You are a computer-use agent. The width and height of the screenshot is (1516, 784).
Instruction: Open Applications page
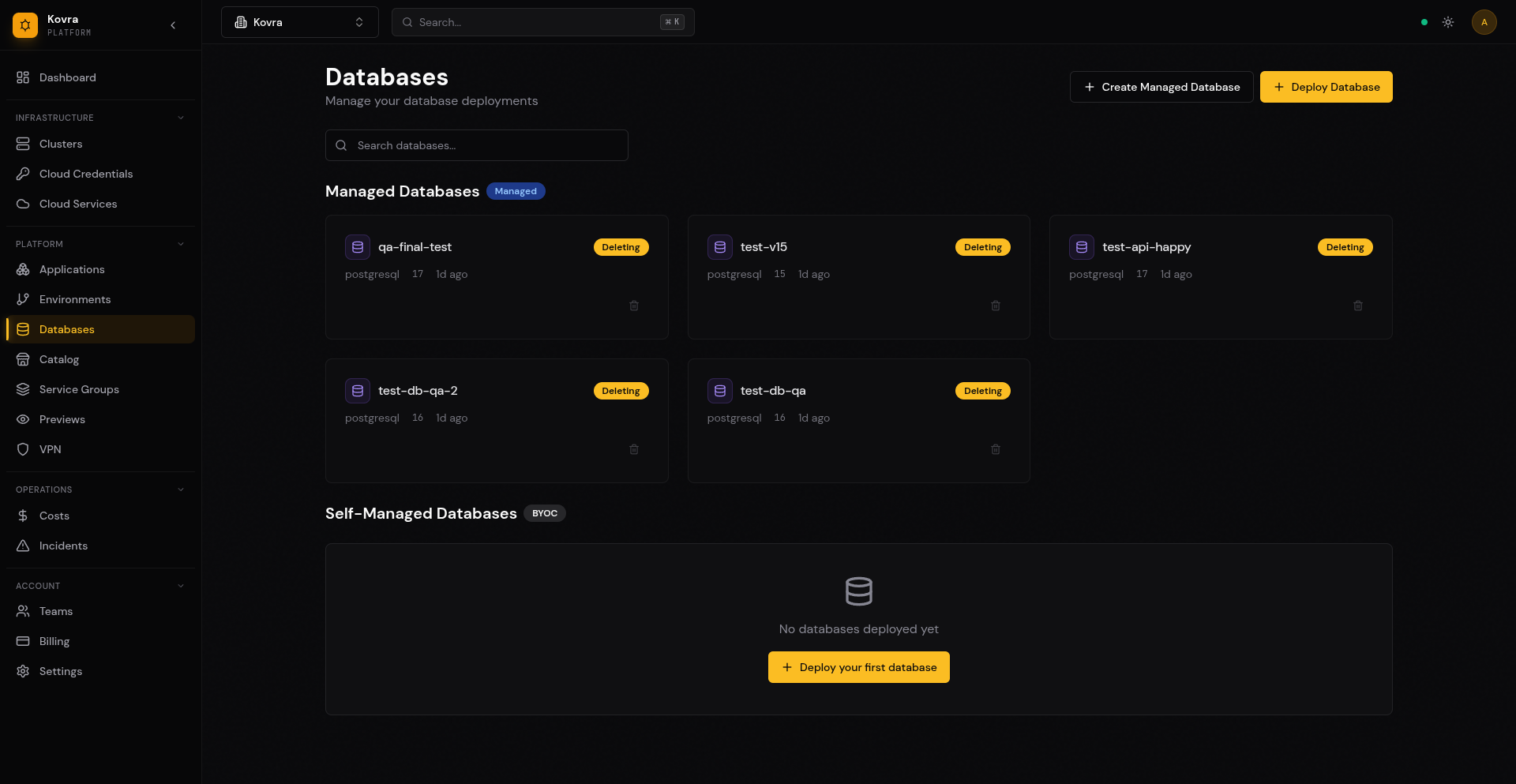[x=100, y=269]
